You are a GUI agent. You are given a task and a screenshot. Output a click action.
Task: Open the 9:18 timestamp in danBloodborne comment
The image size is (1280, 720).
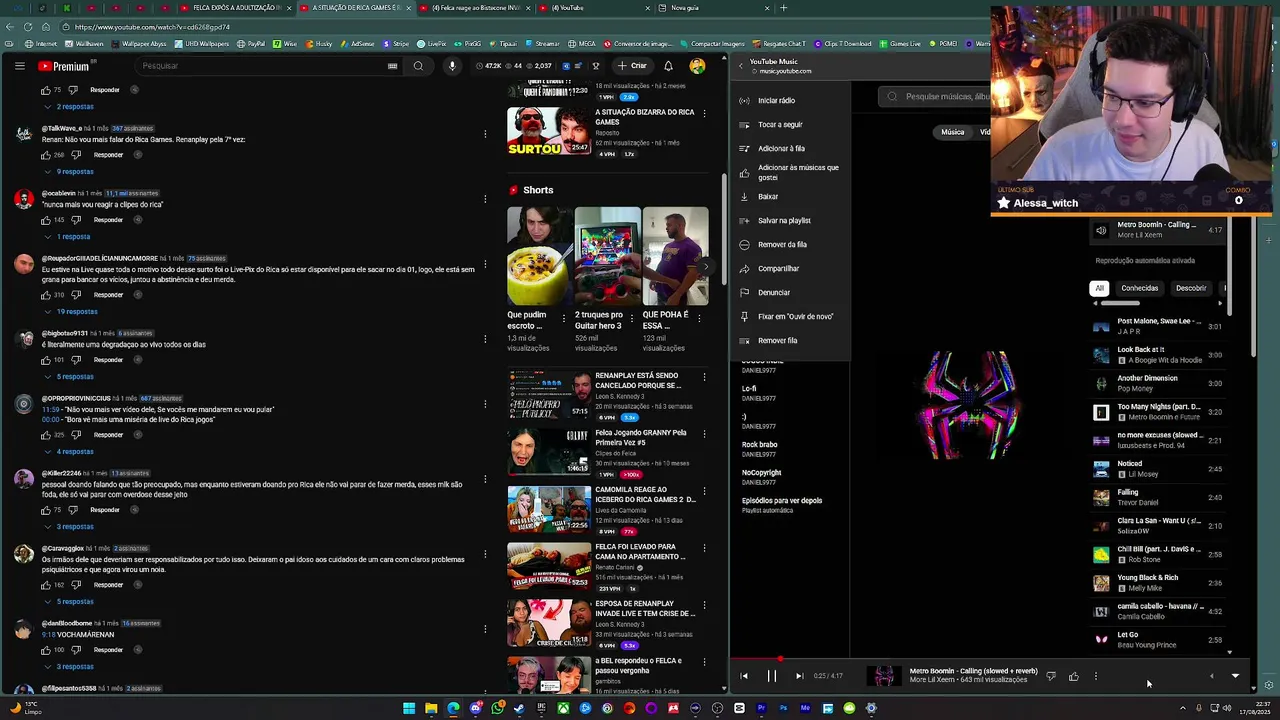(48, 635)
